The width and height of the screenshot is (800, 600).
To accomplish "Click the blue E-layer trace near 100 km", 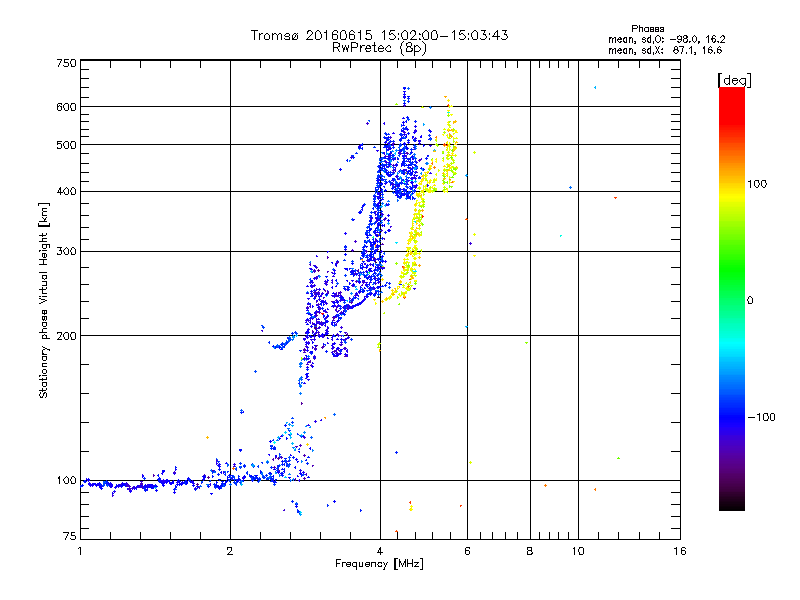I will tap(194, 480).
